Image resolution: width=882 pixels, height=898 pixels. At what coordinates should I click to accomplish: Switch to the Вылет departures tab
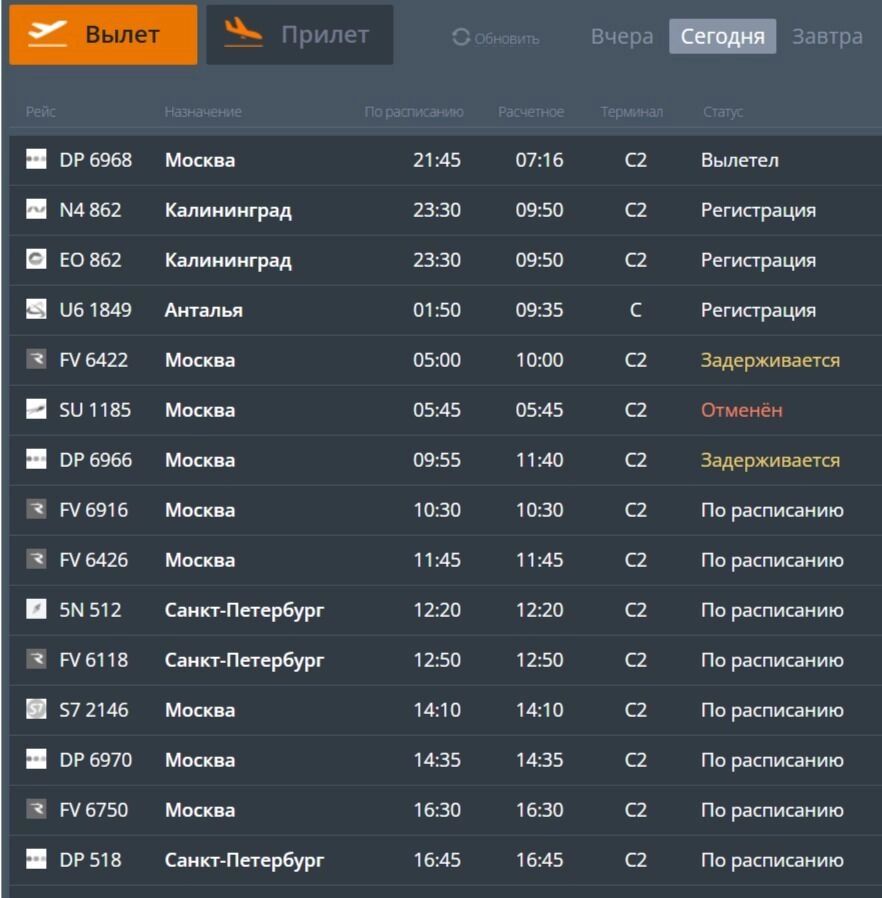[x=104, y=35]
